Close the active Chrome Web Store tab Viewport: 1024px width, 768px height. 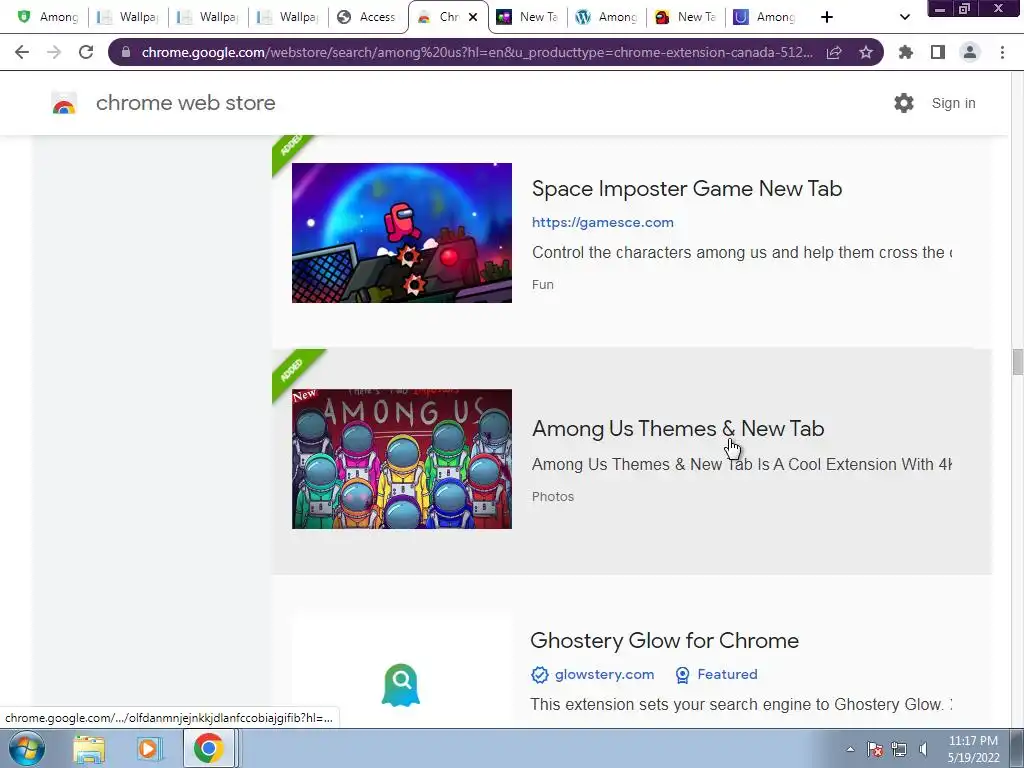point(473,17)
